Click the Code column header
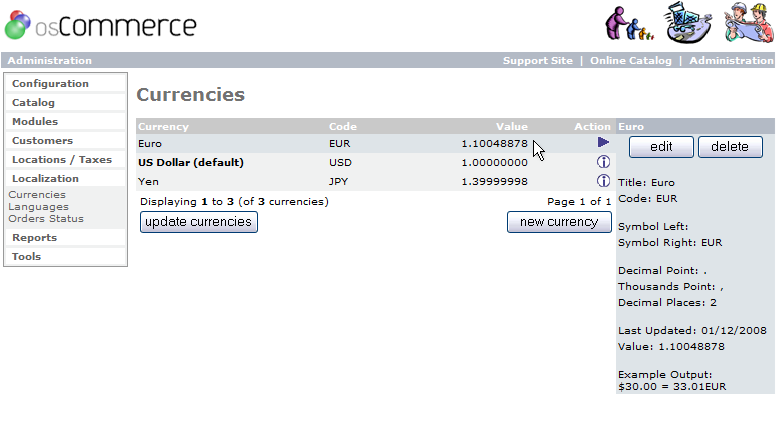This screenshot has width=776, height=422. coord(342,126)
